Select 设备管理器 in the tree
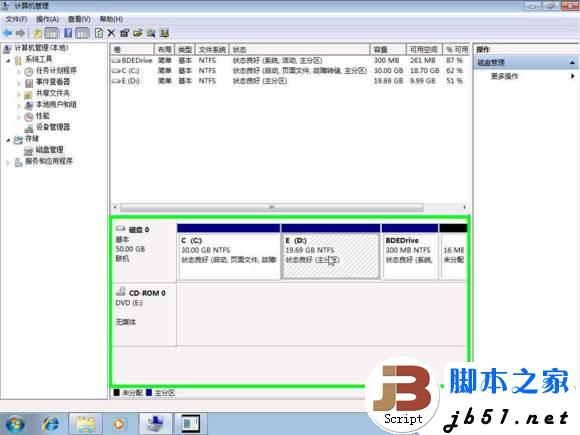This screenshot has height=435, width=580. 53,127
